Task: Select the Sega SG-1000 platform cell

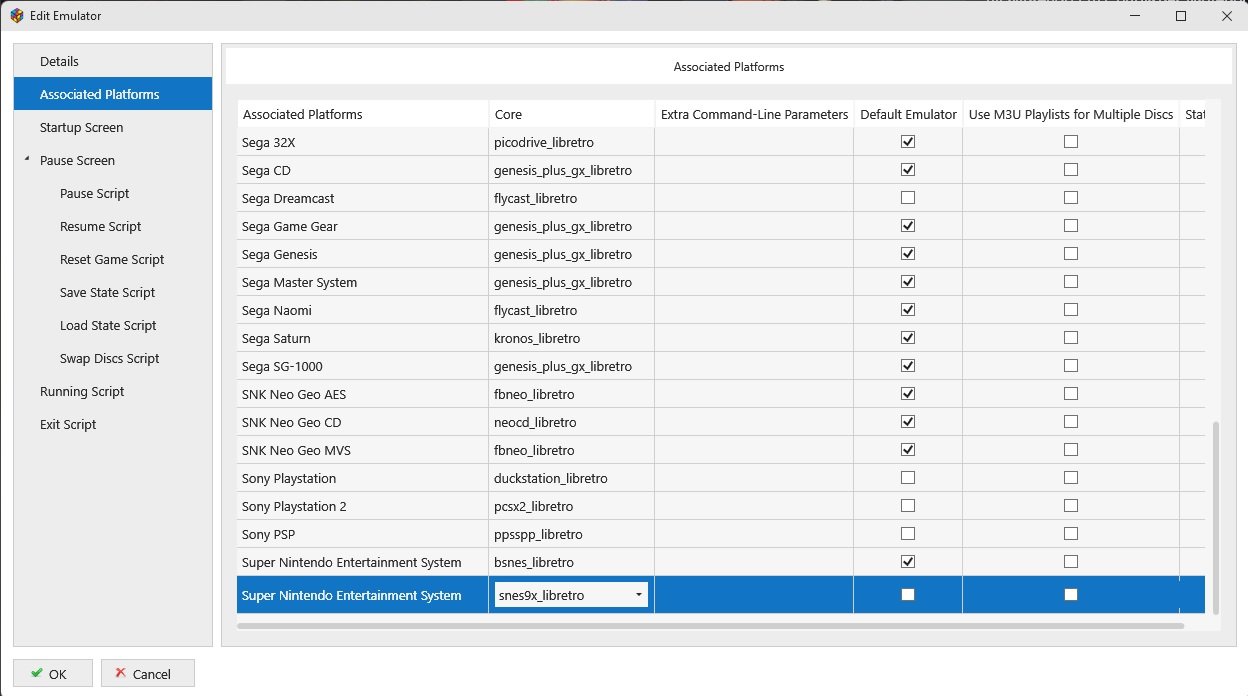Action: point(363,366)
